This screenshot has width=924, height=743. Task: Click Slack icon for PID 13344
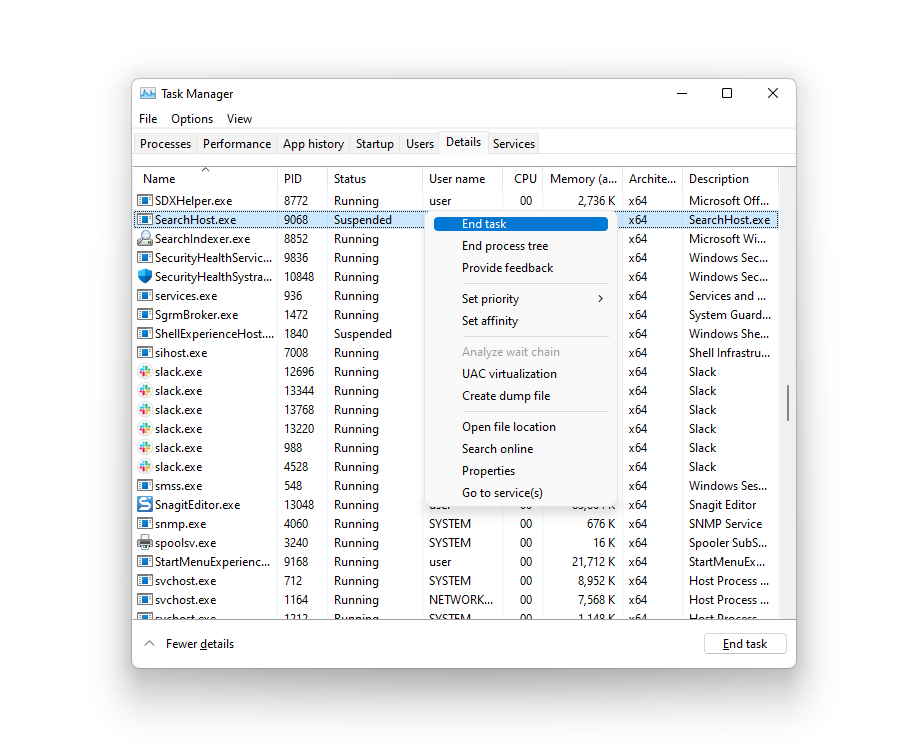144,391
